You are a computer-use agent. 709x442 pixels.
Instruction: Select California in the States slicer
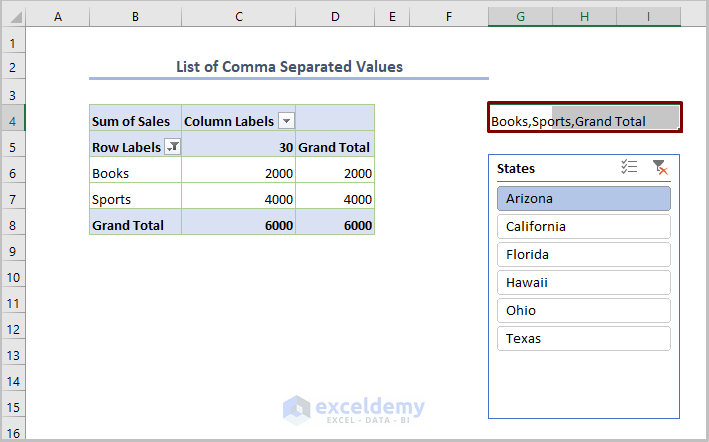click(583, 226)
